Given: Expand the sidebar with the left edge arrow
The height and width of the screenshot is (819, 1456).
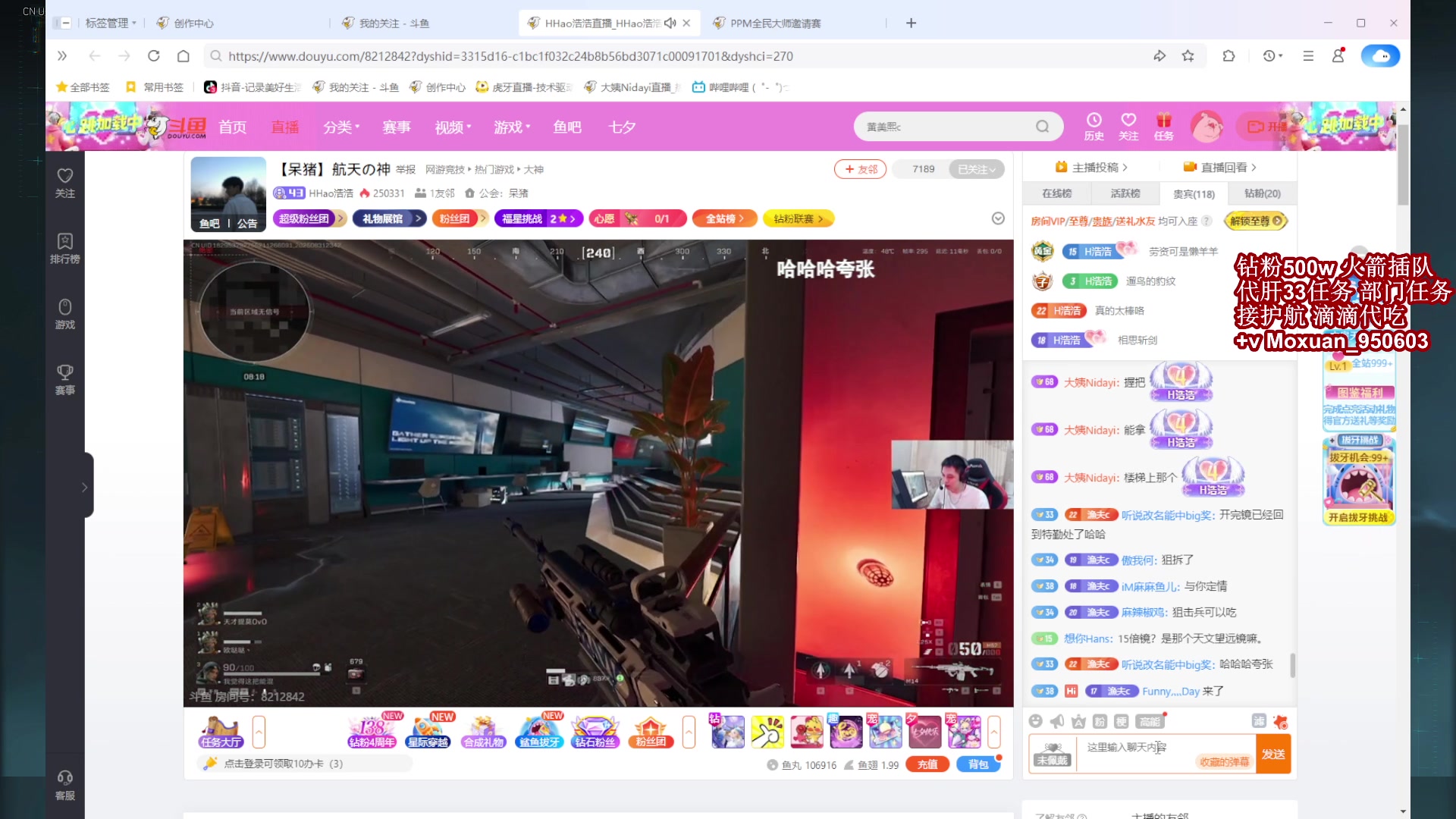Looking at the screenshot, I should [85, 487].
